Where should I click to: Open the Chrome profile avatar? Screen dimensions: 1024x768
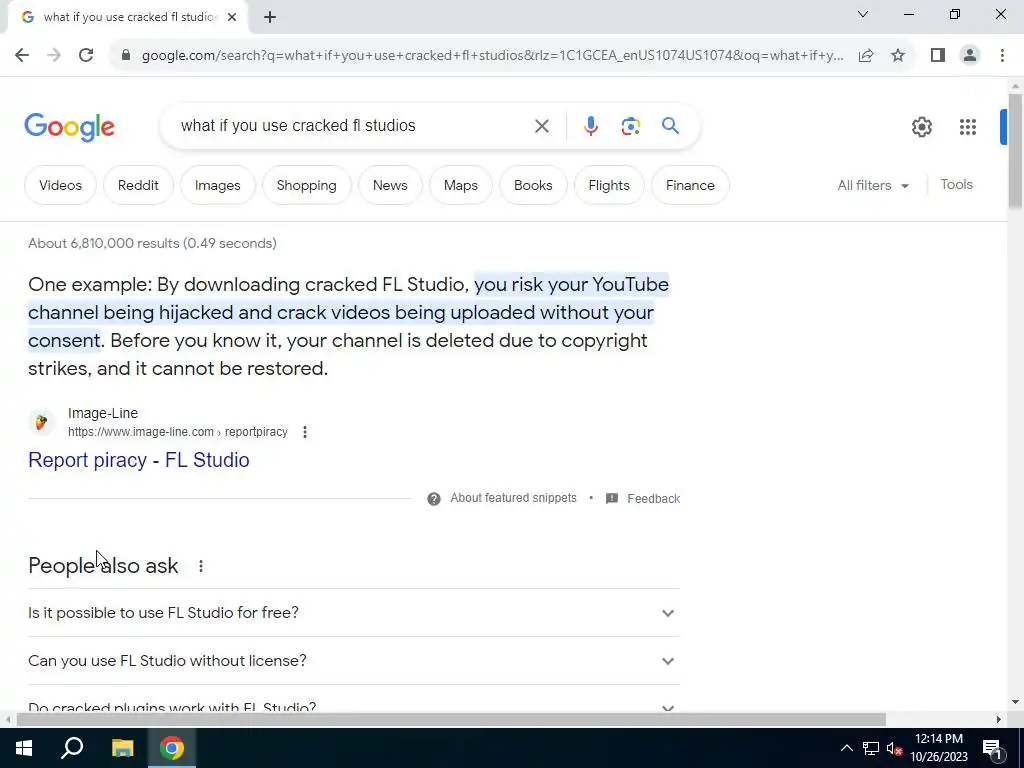[x=970, y=56]
